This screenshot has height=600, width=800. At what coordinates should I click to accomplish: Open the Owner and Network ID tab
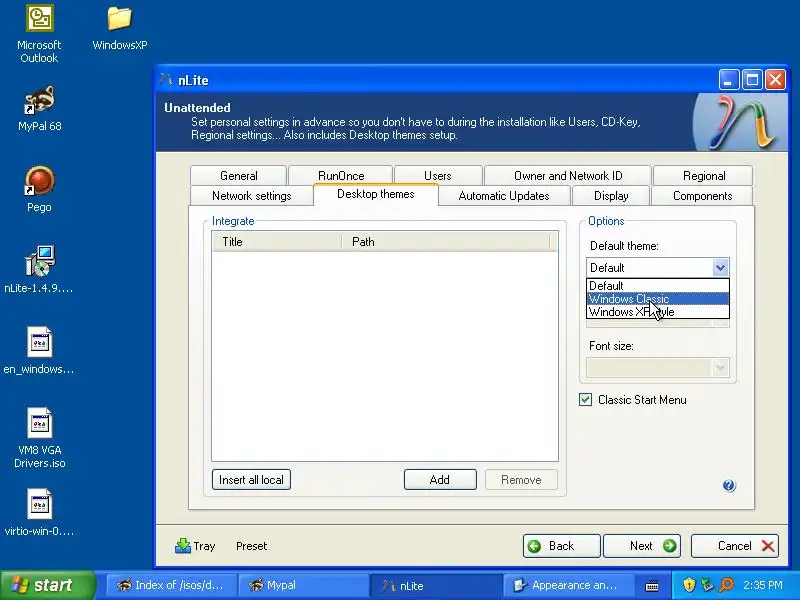(x=568, y=176)
